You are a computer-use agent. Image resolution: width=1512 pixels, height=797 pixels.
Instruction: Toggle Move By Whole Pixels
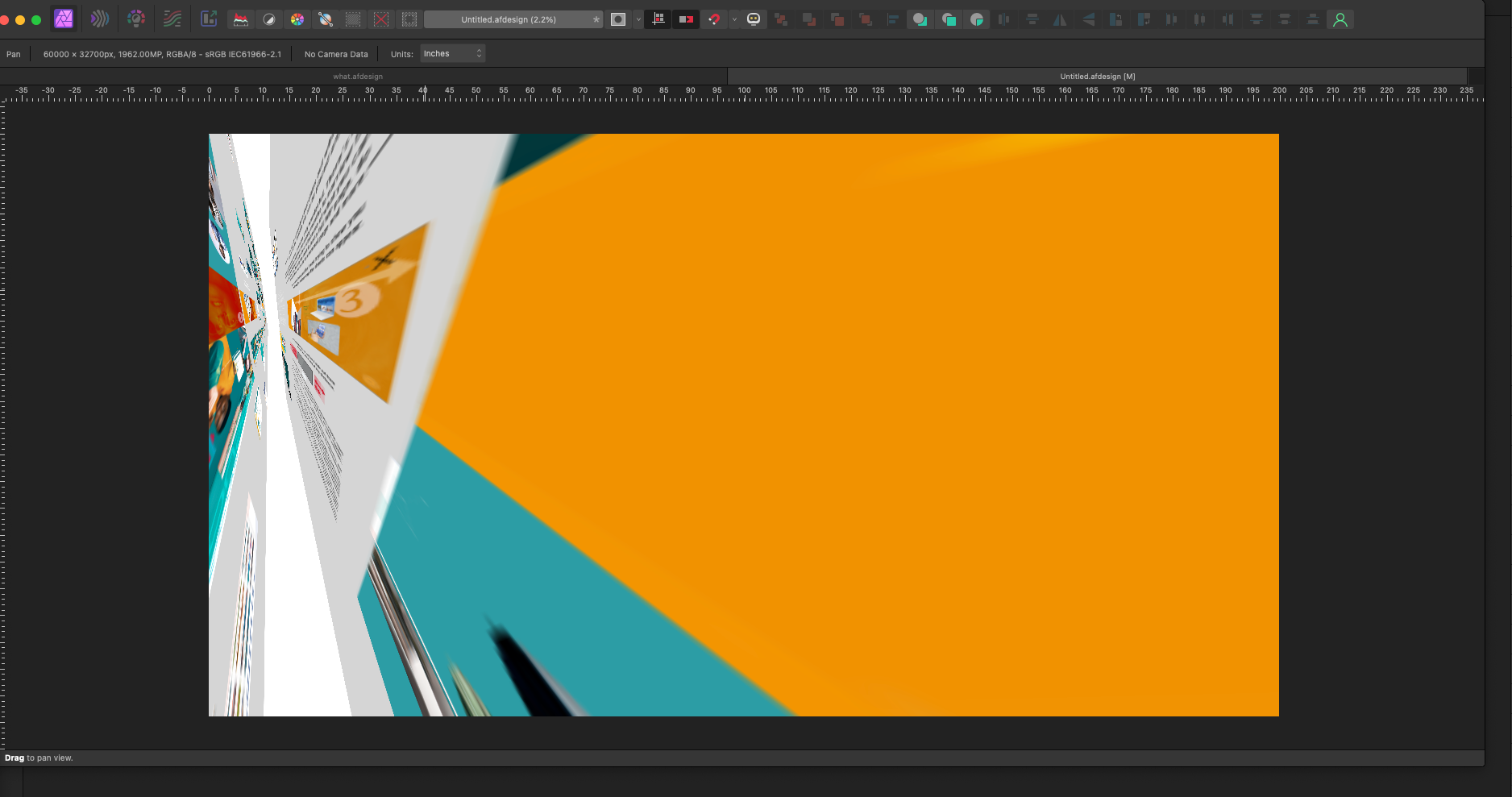686,19
